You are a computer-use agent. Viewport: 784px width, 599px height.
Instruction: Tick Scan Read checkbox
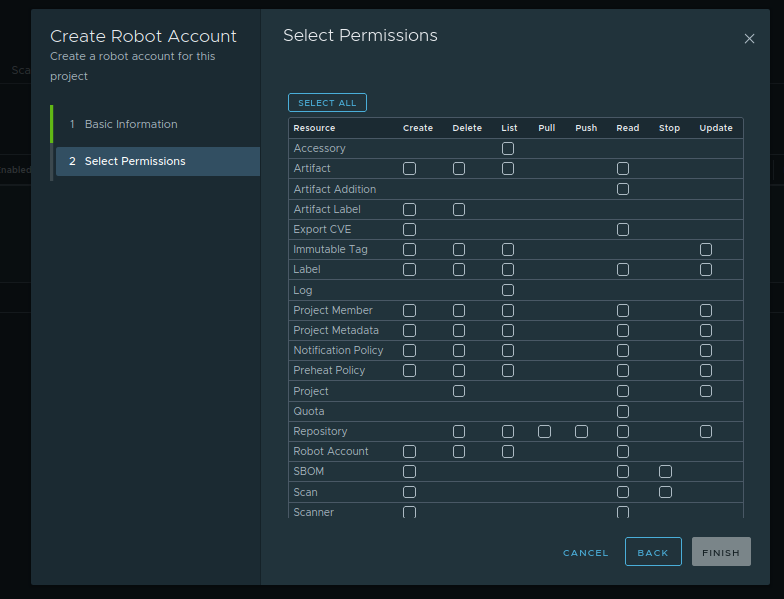point(623,492)
